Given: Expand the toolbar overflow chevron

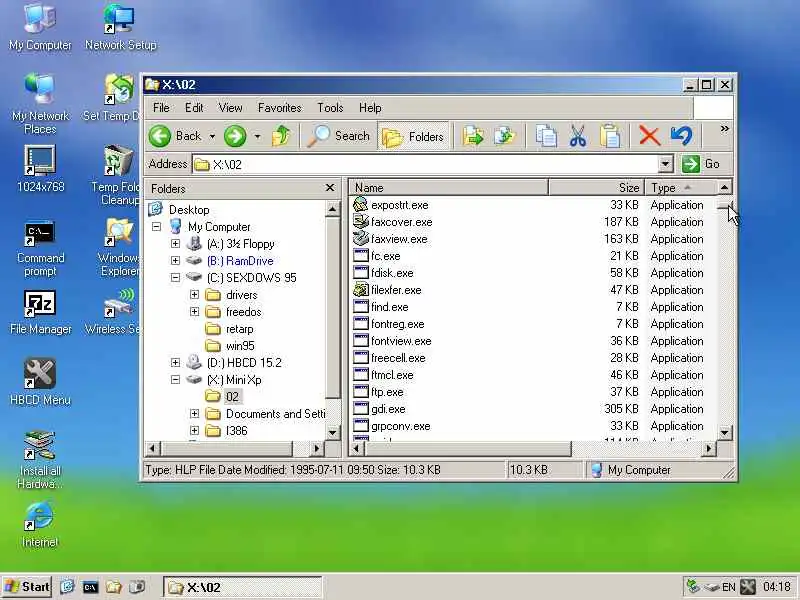Looking at the screenshot, I should pos(724,129).
